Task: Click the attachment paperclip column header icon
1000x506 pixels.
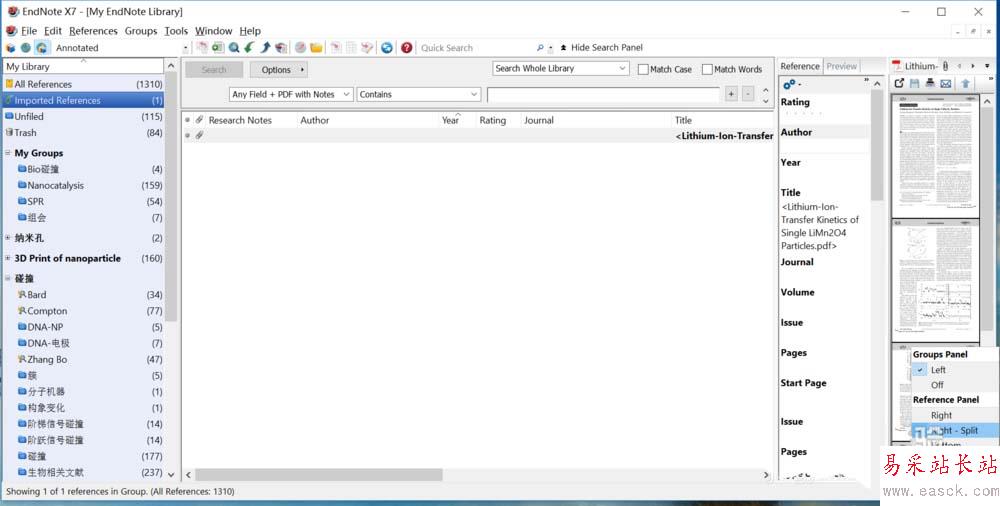Action: [x=200, y=120]
